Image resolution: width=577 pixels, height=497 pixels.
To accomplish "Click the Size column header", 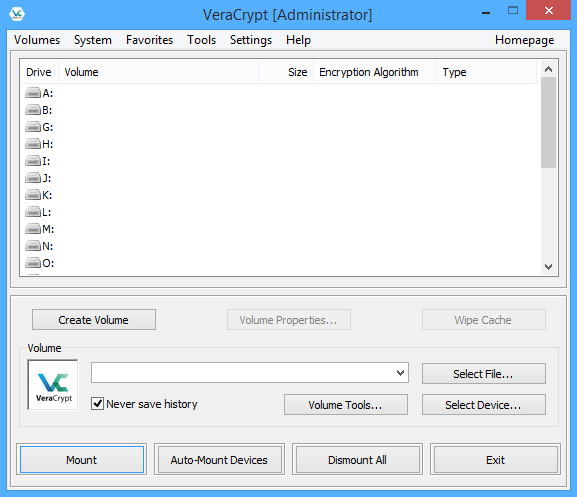I will pyautogui.click(x=286, y=72).
